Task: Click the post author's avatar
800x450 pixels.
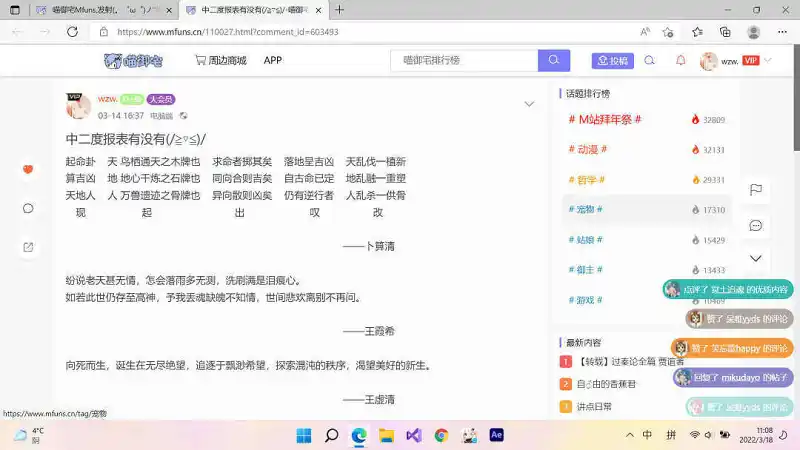Action: (78, 106)
